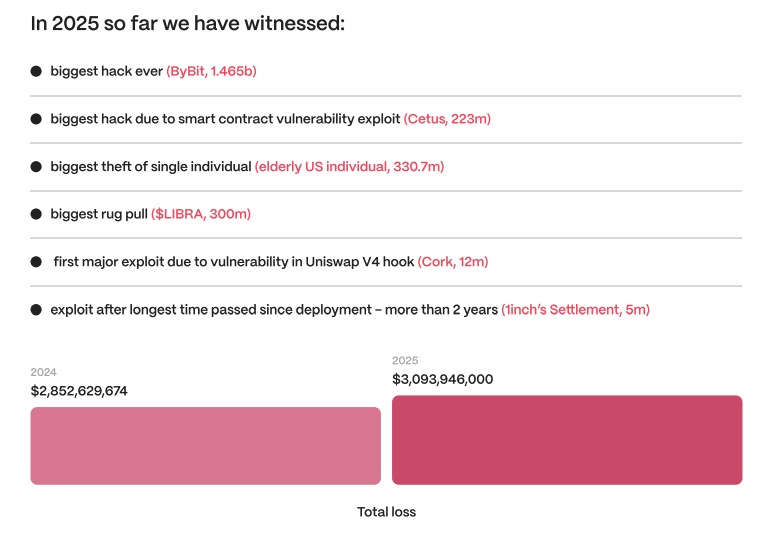Click the 'Total loss' chart caption
This screenshot has height=549, width=771.
[386, 512]
